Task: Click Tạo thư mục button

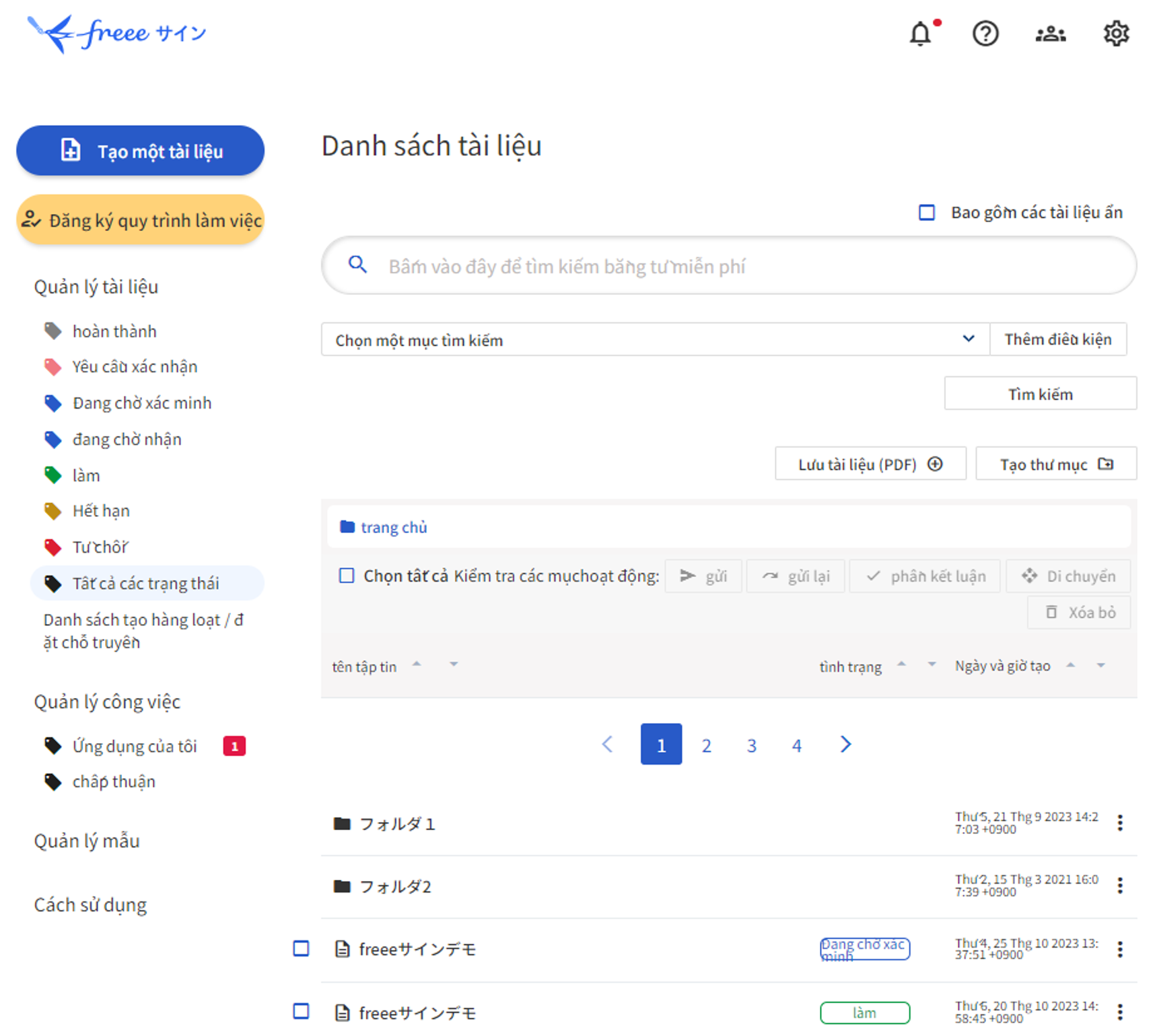Action: (1056, 464)
